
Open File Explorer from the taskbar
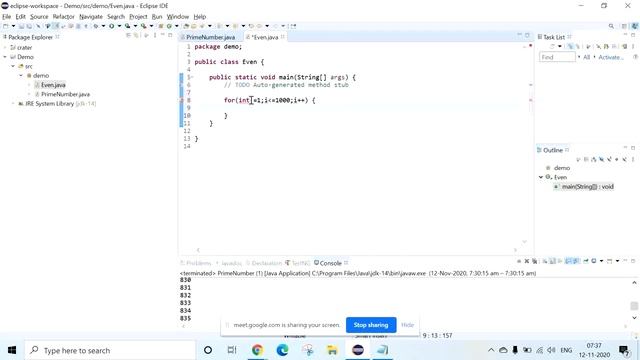coord(332,350)
